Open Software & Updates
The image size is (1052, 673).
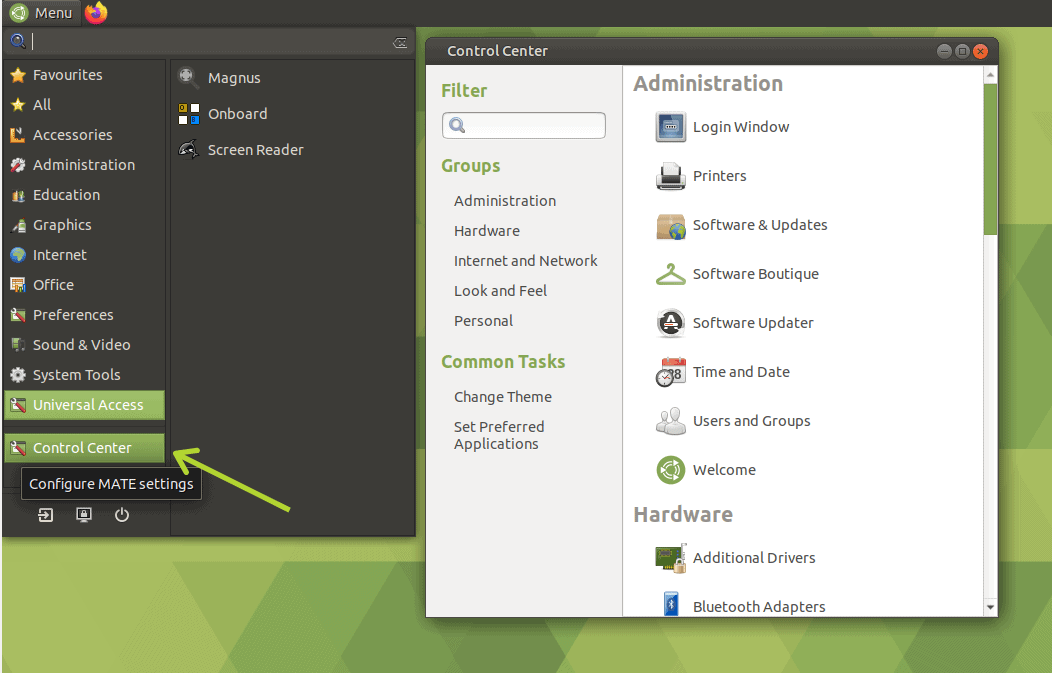click(760, 225)
